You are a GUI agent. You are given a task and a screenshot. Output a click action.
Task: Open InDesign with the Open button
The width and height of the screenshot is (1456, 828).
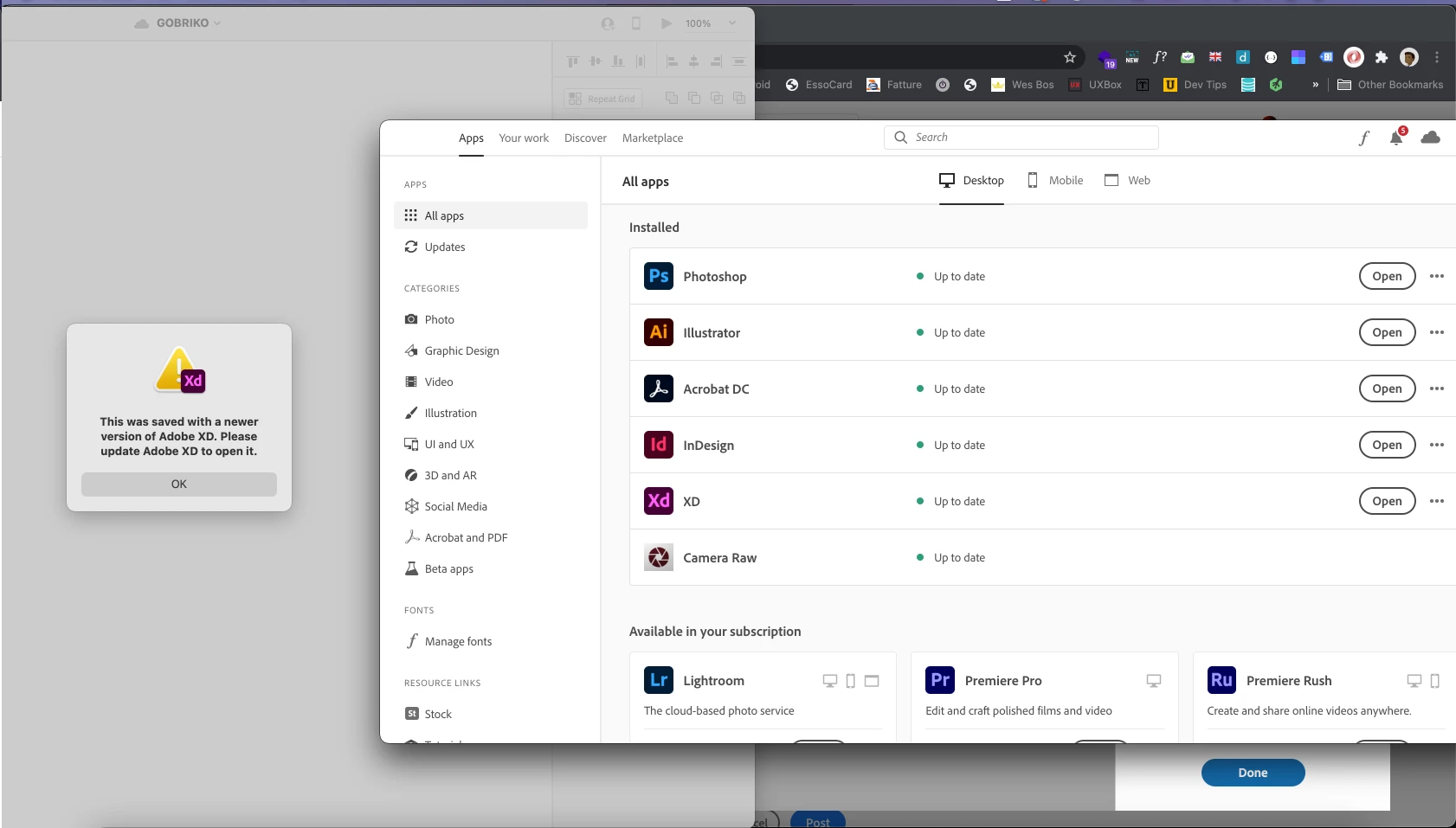click(1387, 445)
